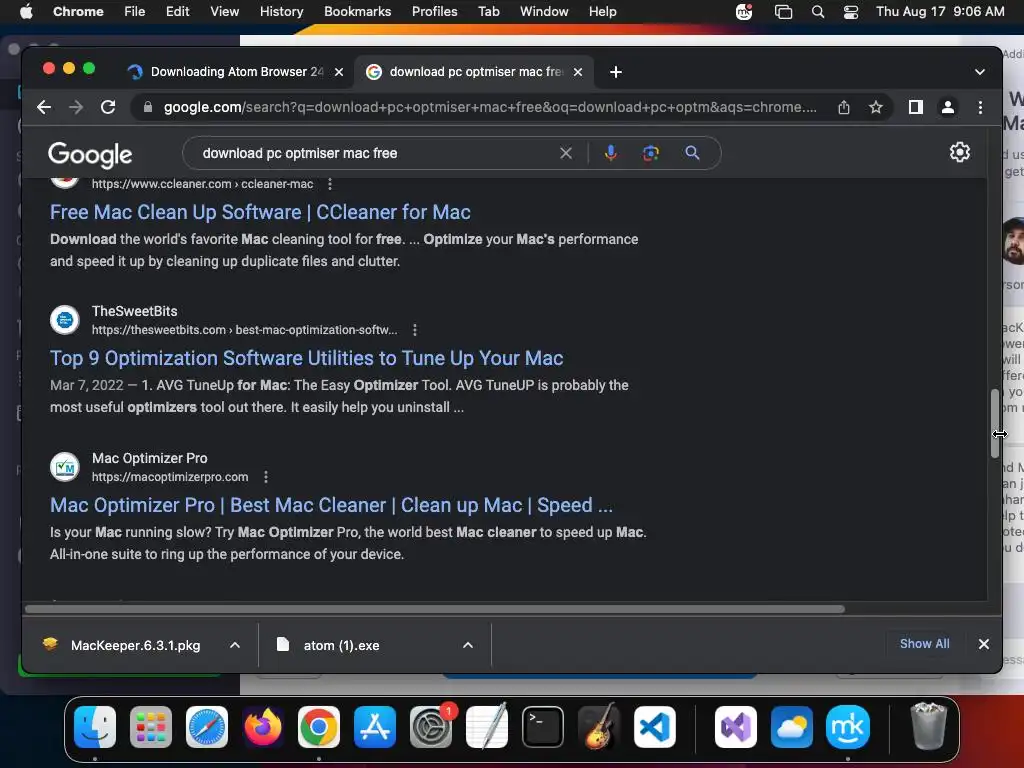Open Top 9 Optimization Software Utilities result
1024x768 pixels.
[x=306, y=358]
